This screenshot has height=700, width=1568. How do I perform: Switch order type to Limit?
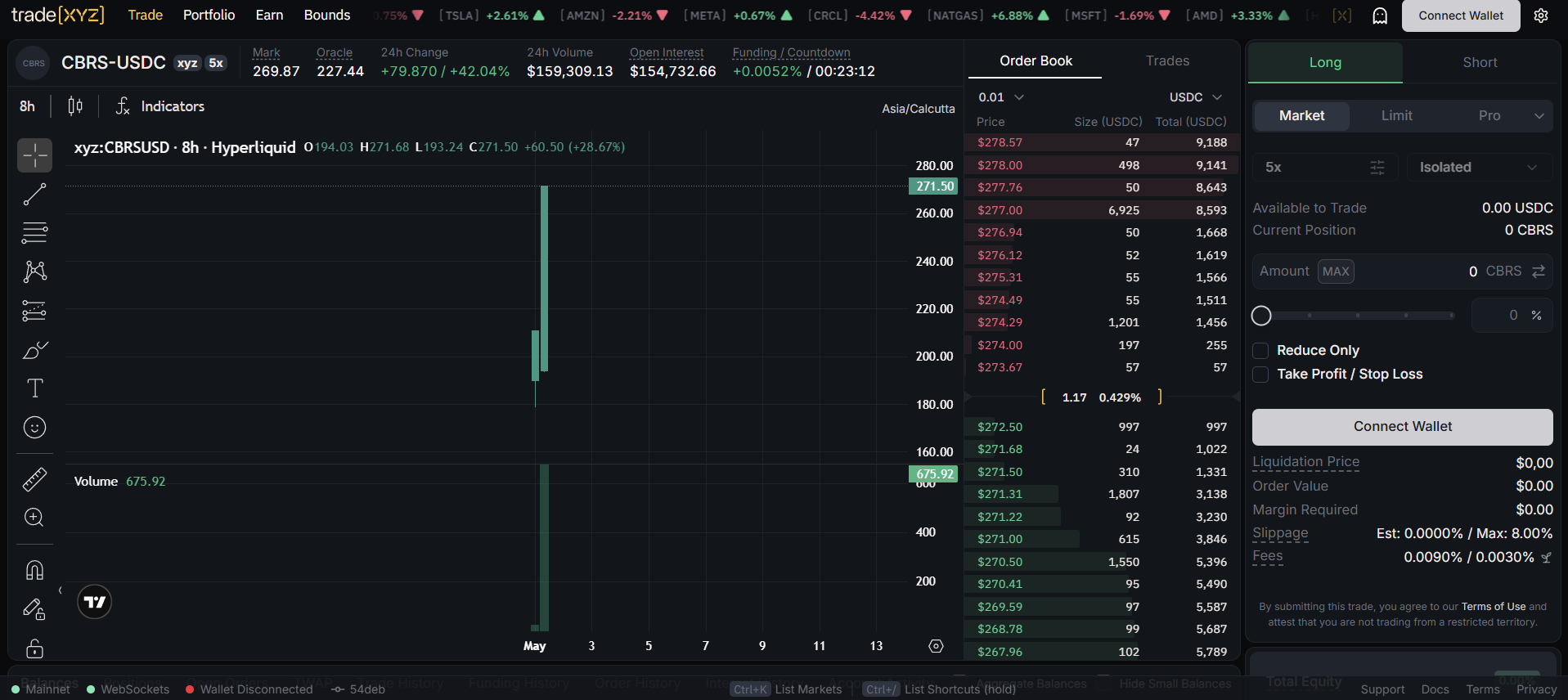(x=1397, y=116)
